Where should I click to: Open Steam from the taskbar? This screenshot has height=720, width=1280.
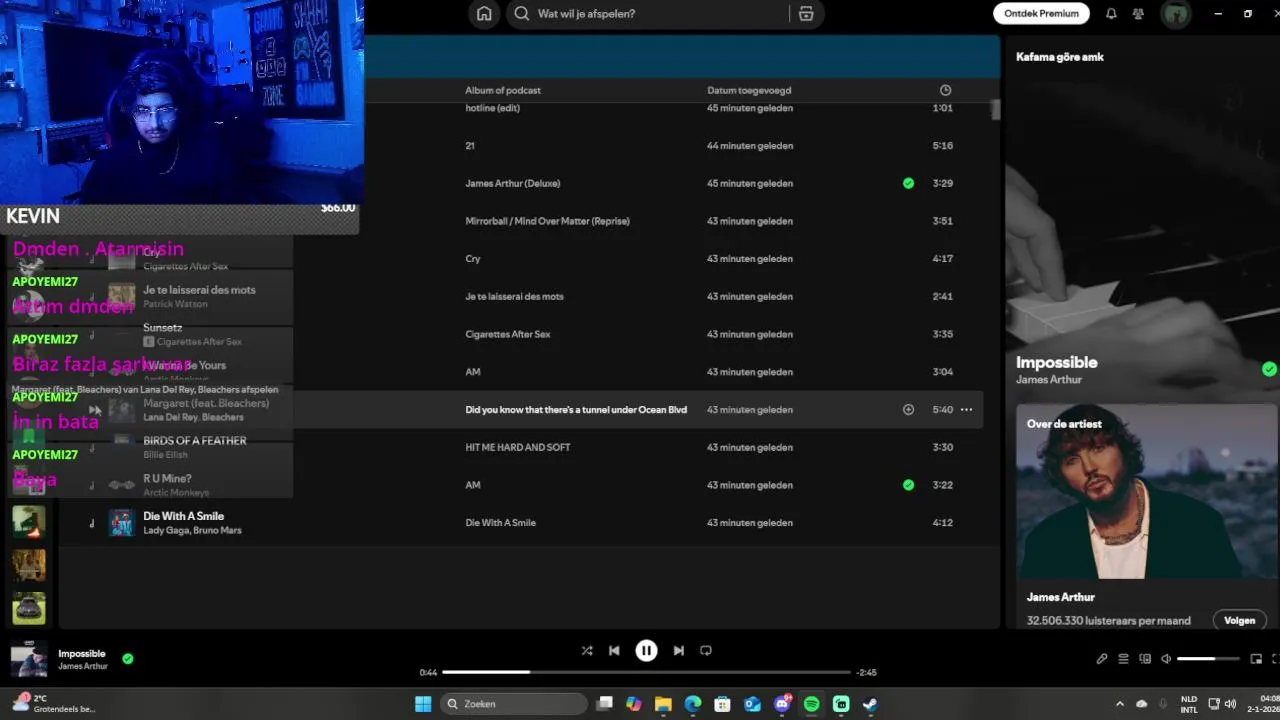pos(870,704)
